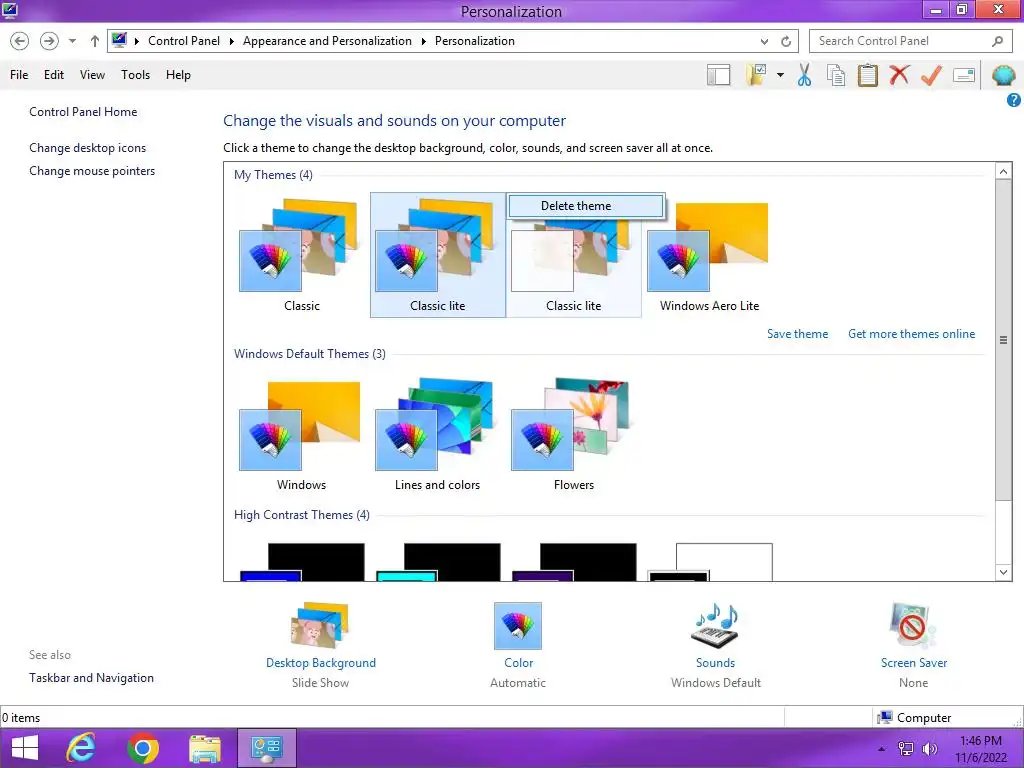Open the folder options toolbar icon

[756, 75]
